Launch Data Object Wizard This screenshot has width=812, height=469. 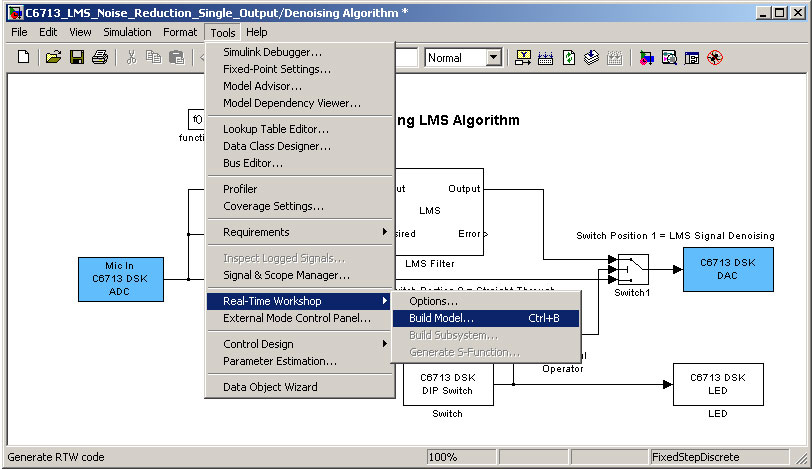coord(300,387)
